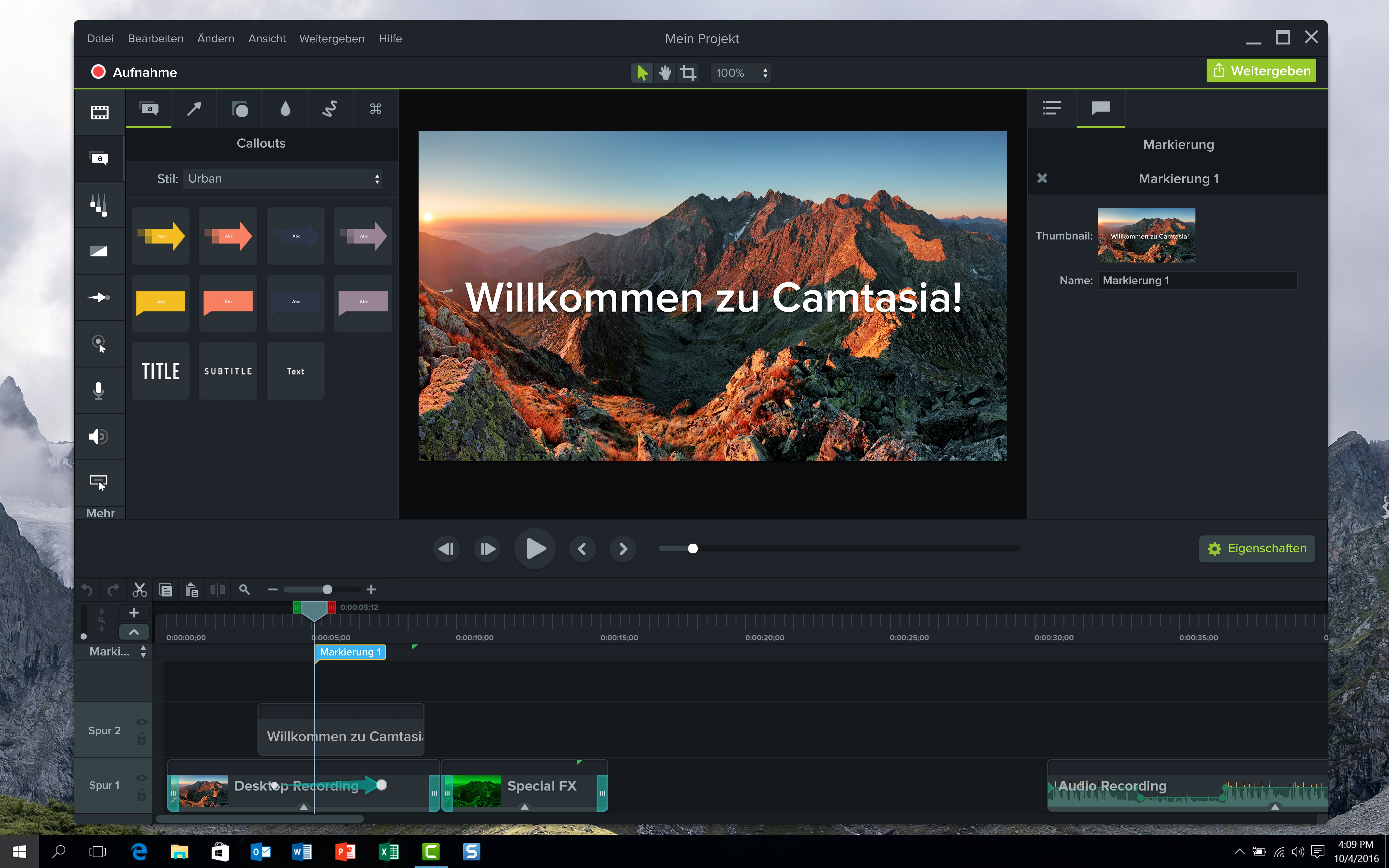Switch to the Callouts speech-bubble tab

(149, 109)
